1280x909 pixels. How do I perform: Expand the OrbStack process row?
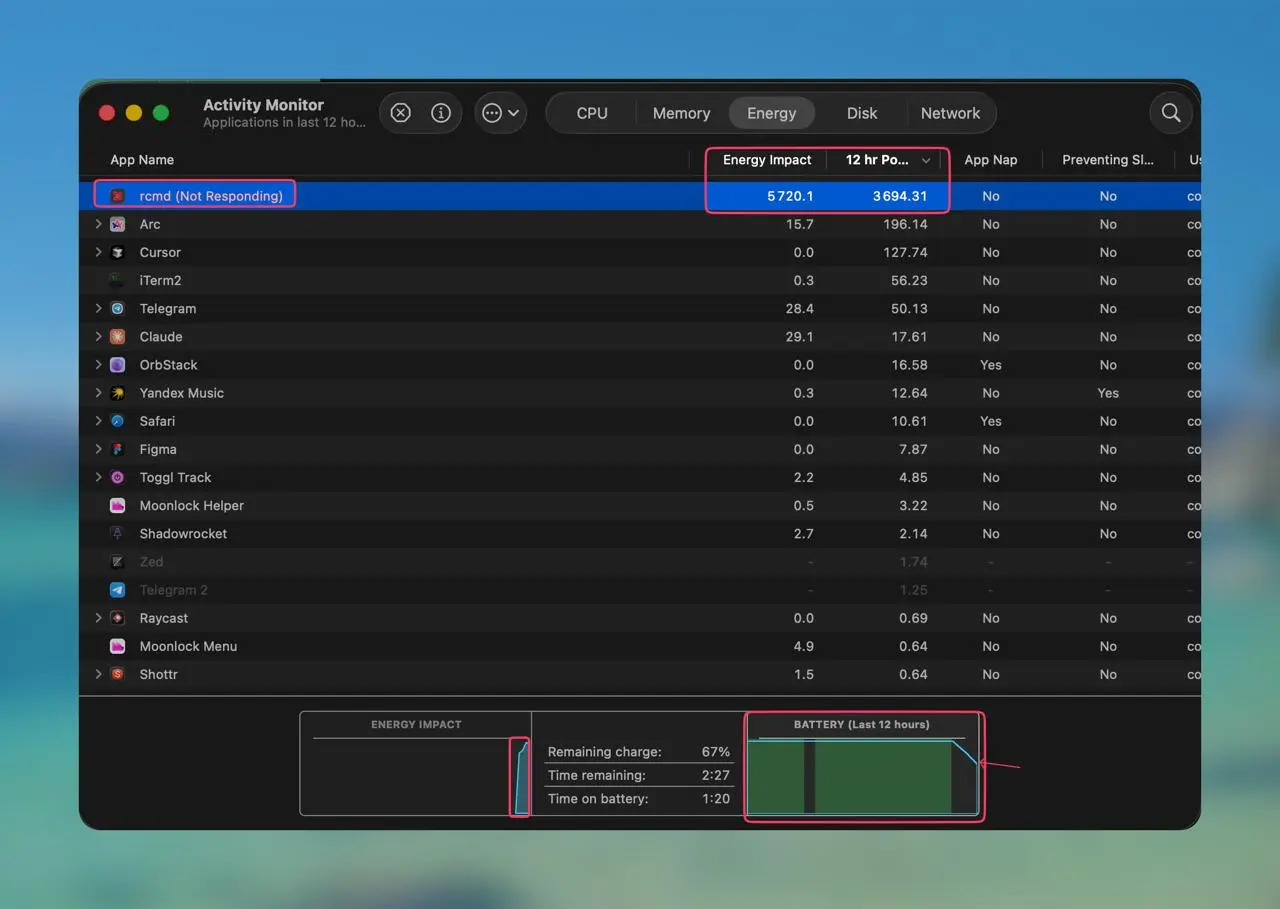[98, 364]
